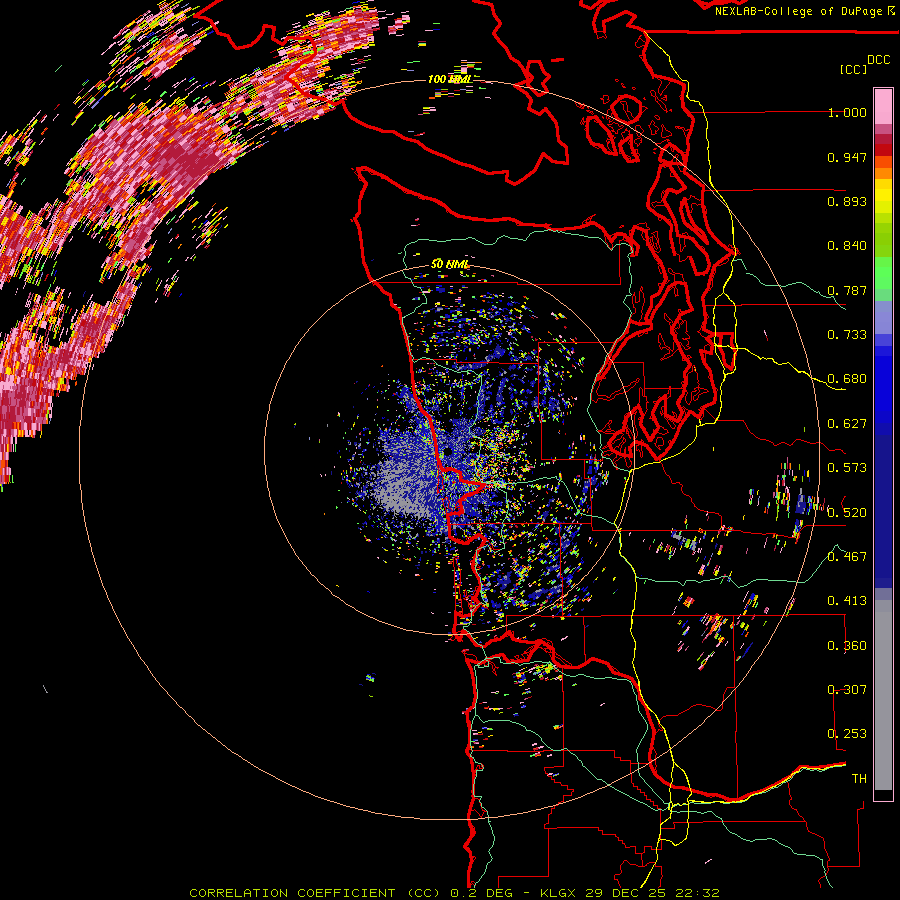The width and height of the screenshot is (900, 900).
Task: Click the 0.680 scale value
Action: [847, 379]
